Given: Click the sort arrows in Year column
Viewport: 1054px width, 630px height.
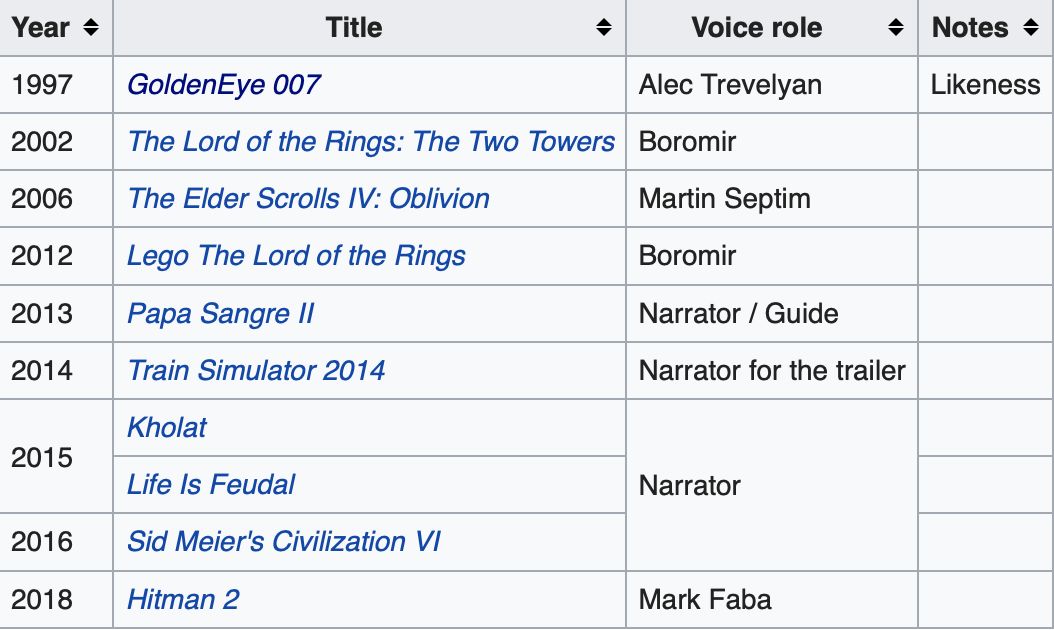Looking at the screenshot, I should pyautogui.click(x=91, y=28).
